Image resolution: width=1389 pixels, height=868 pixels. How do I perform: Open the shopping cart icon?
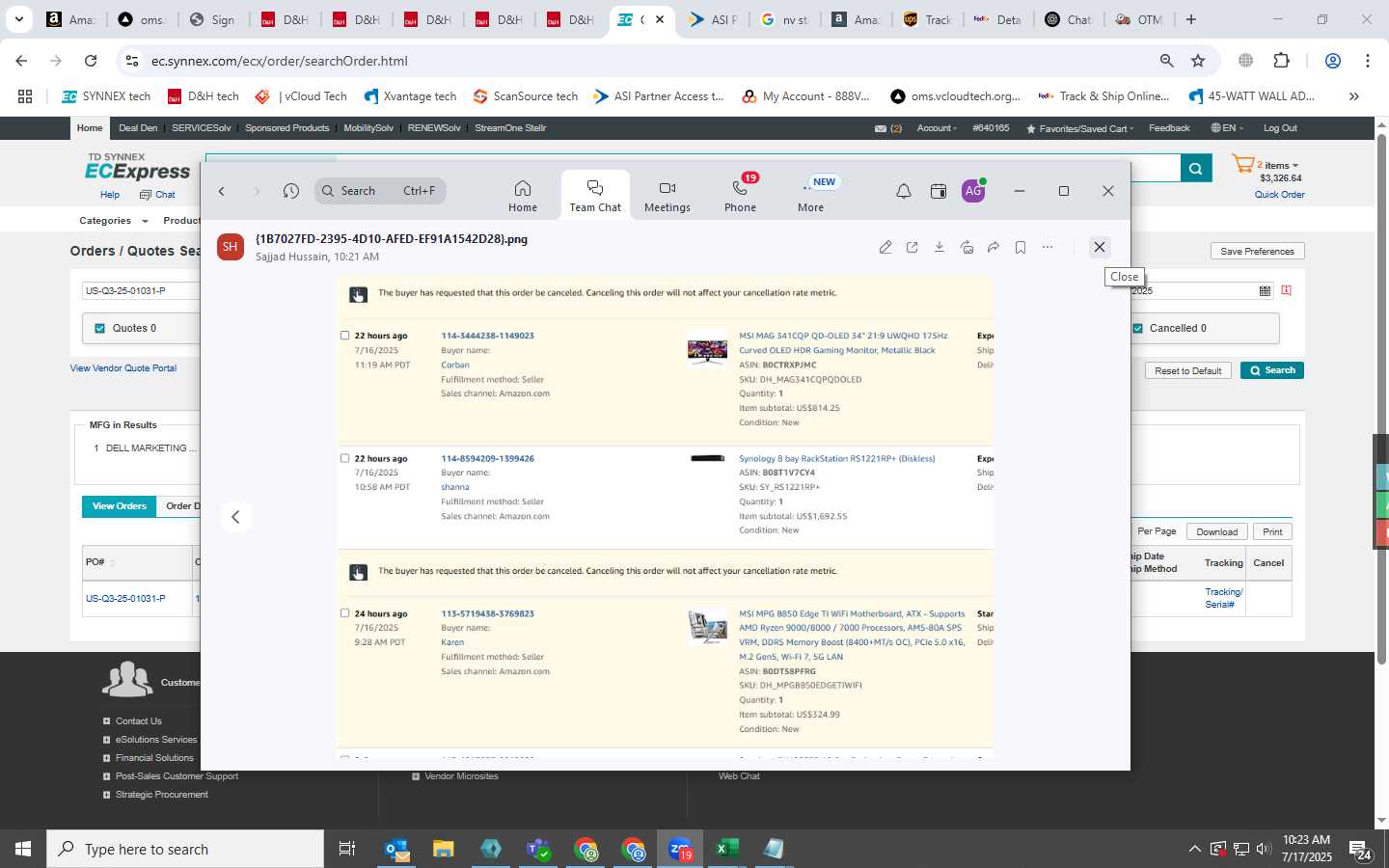1243,165
